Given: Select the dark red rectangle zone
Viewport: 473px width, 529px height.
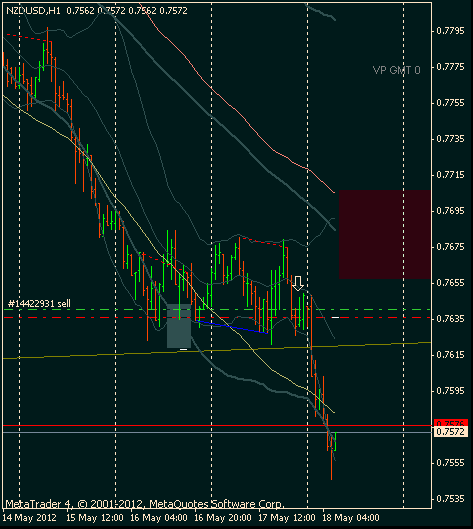Looking at the screenshot, I should pyautogui.click(x=385, y=234).
